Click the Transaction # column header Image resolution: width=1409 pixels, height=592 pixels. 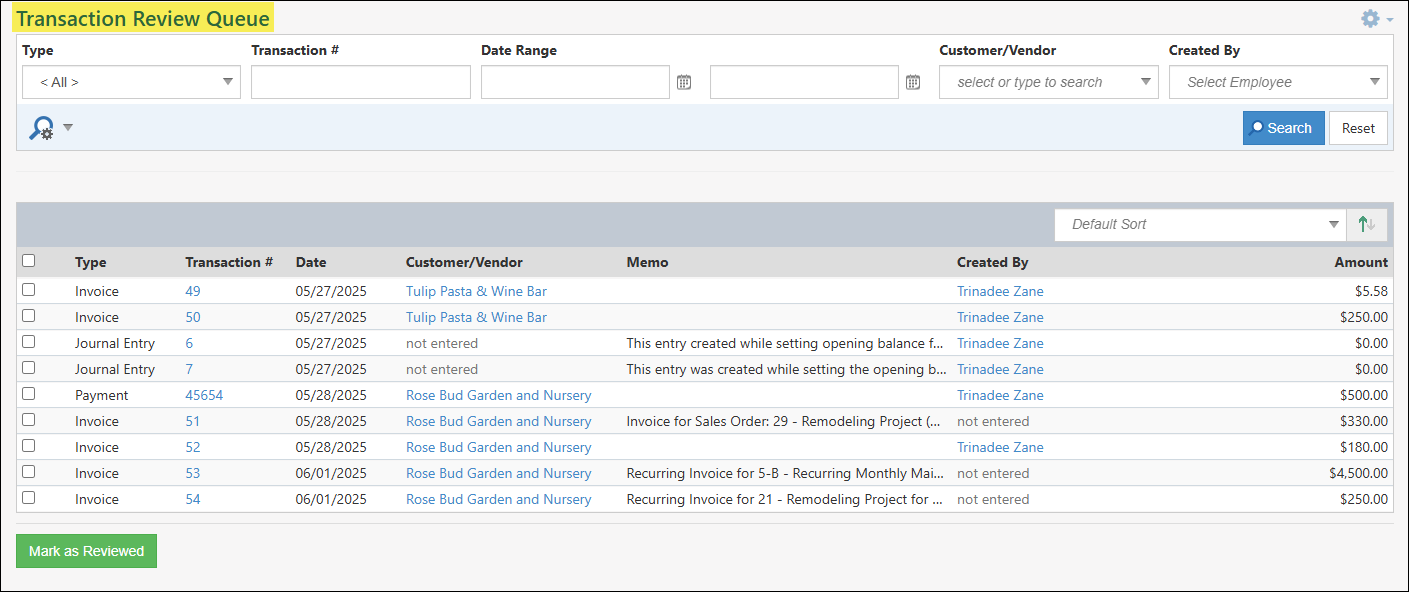pyautogui.click(x=229, y=262)
